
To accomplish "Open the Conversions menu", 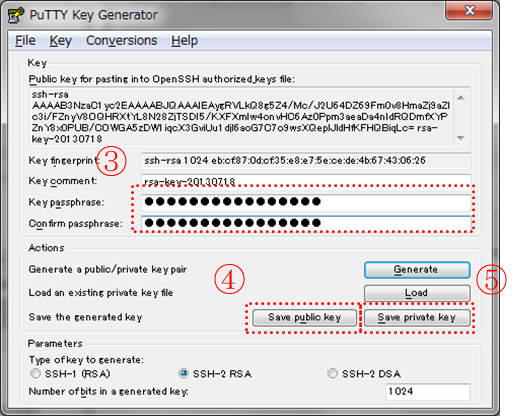I will coord(122,41).
